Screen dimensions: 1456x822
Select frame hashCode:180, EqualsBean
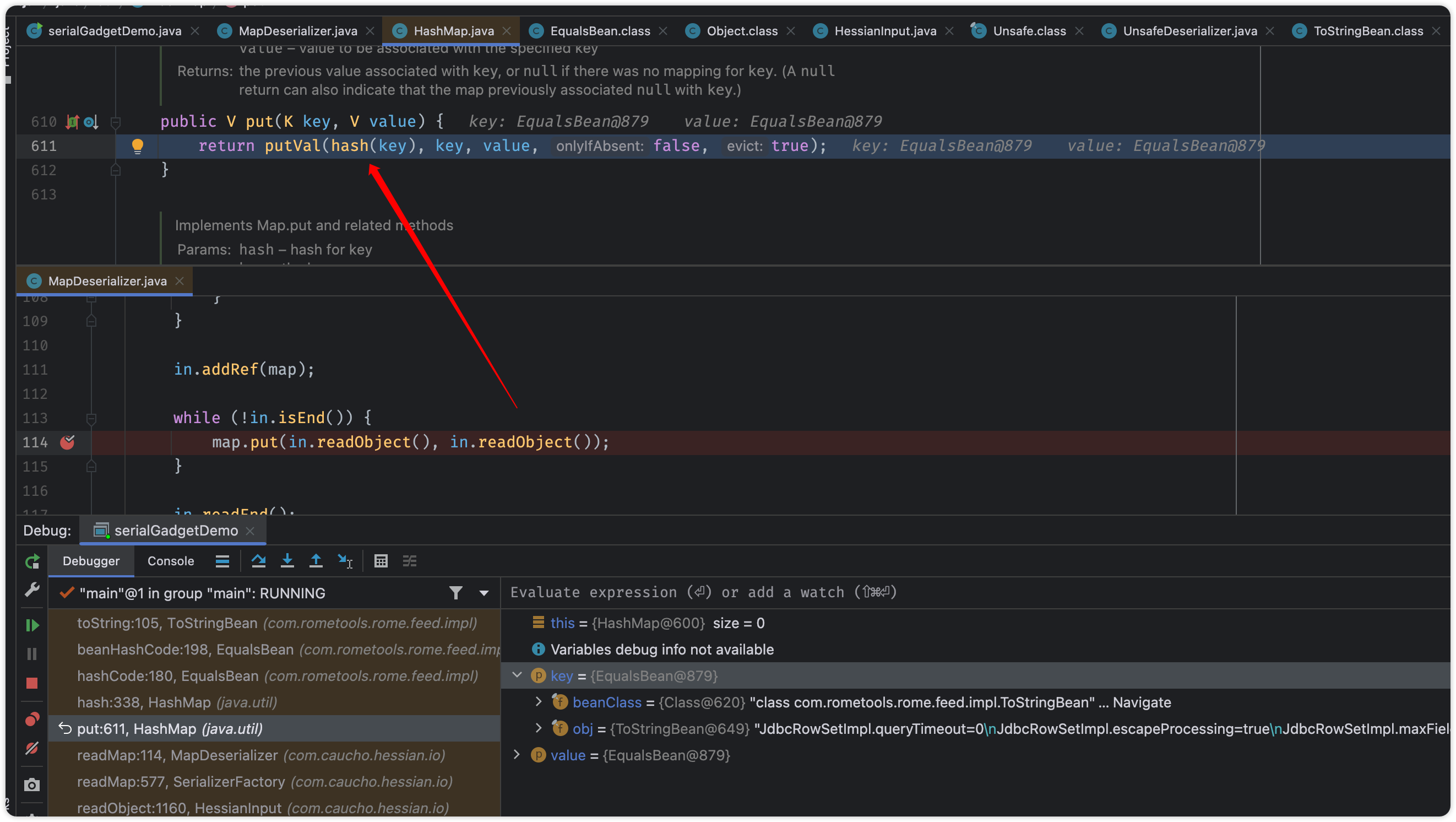click(x=274, y=676)
